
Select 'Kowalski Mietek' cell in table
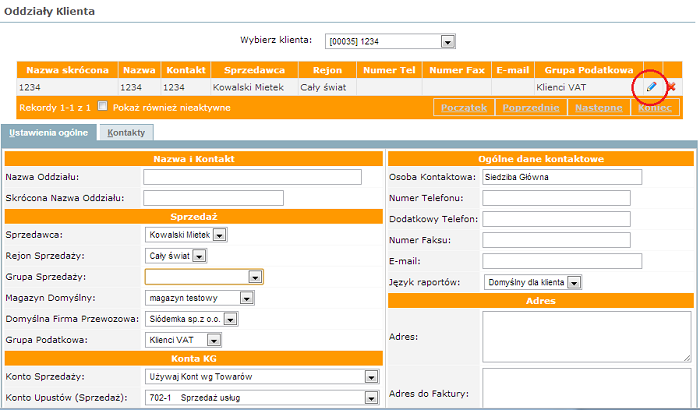254,87
